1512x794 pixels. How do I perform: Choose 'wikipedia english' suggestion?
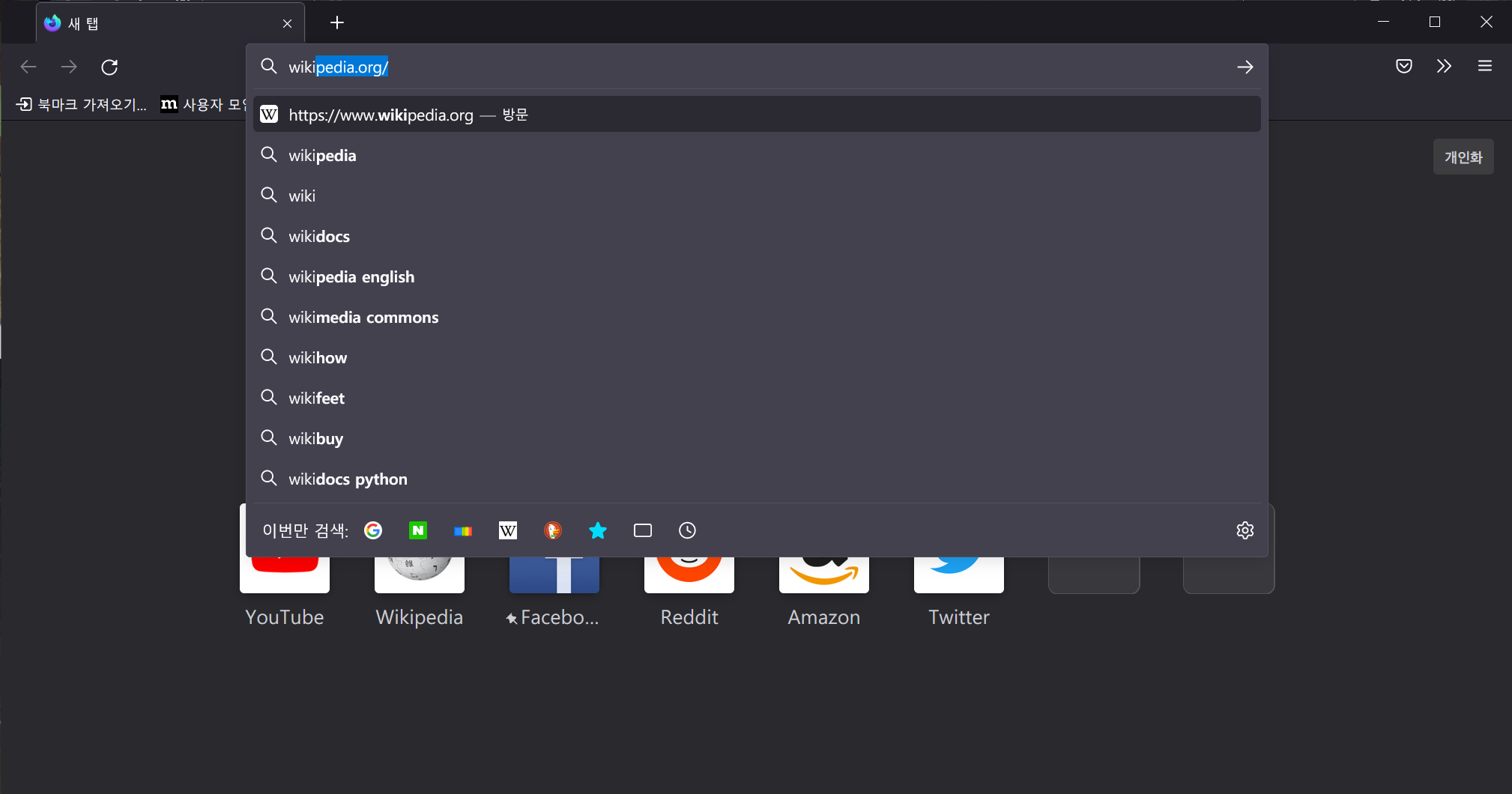tap(757, 276)
